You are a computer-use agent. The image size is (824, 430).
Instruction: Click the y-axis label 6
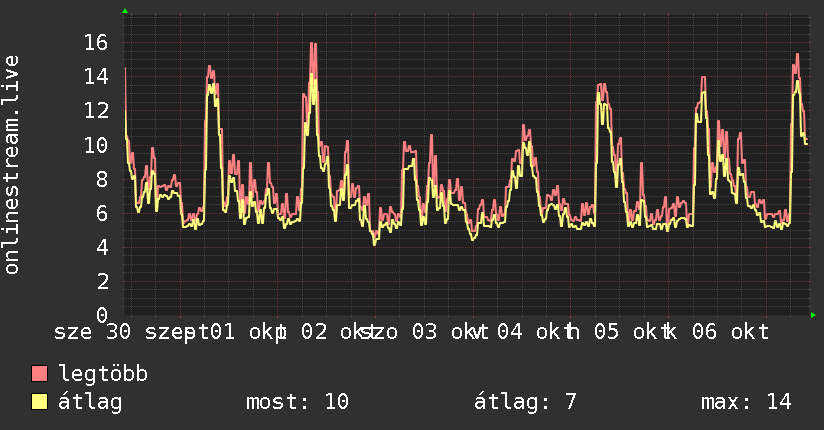[102, 213]
